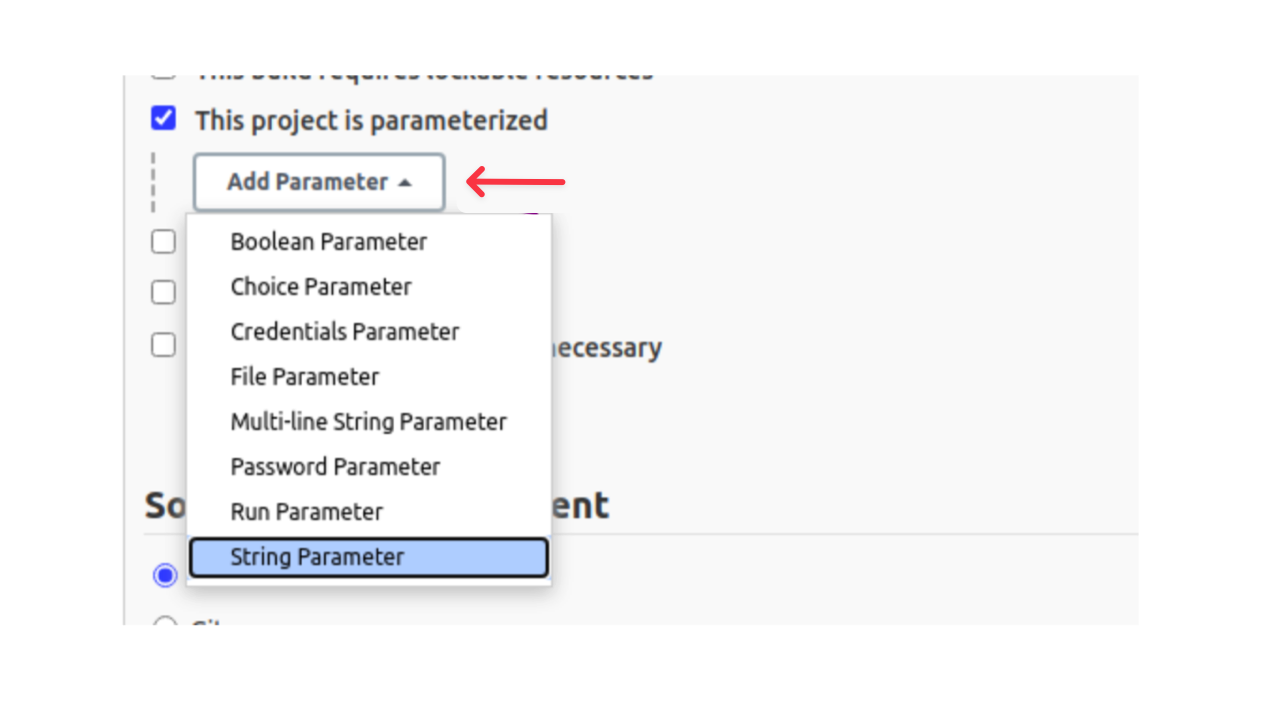
Task: Enable the checkbox on the "necessary" row
Action: tap(163, 345)
